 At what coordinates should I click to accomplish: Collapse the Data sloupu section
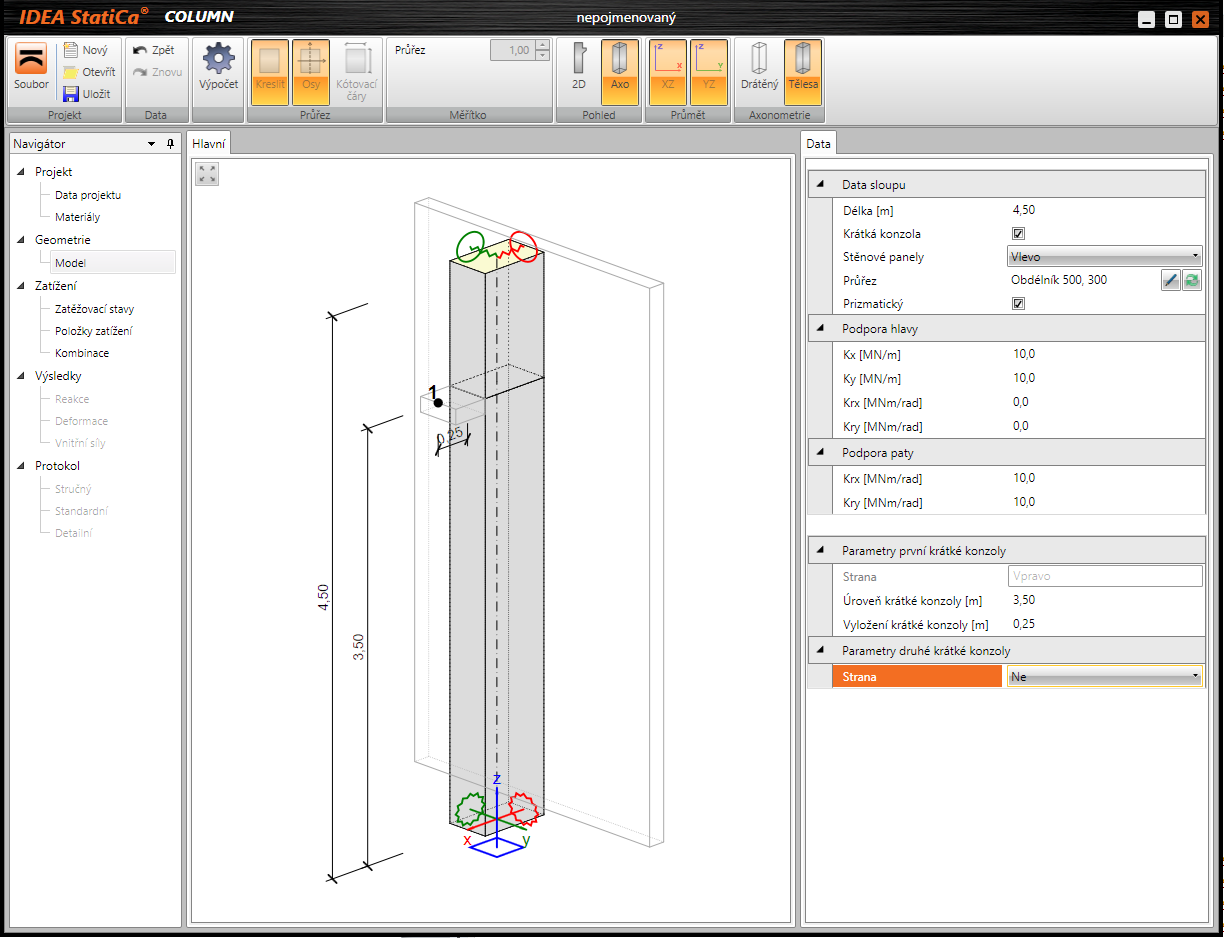(821, 185)
